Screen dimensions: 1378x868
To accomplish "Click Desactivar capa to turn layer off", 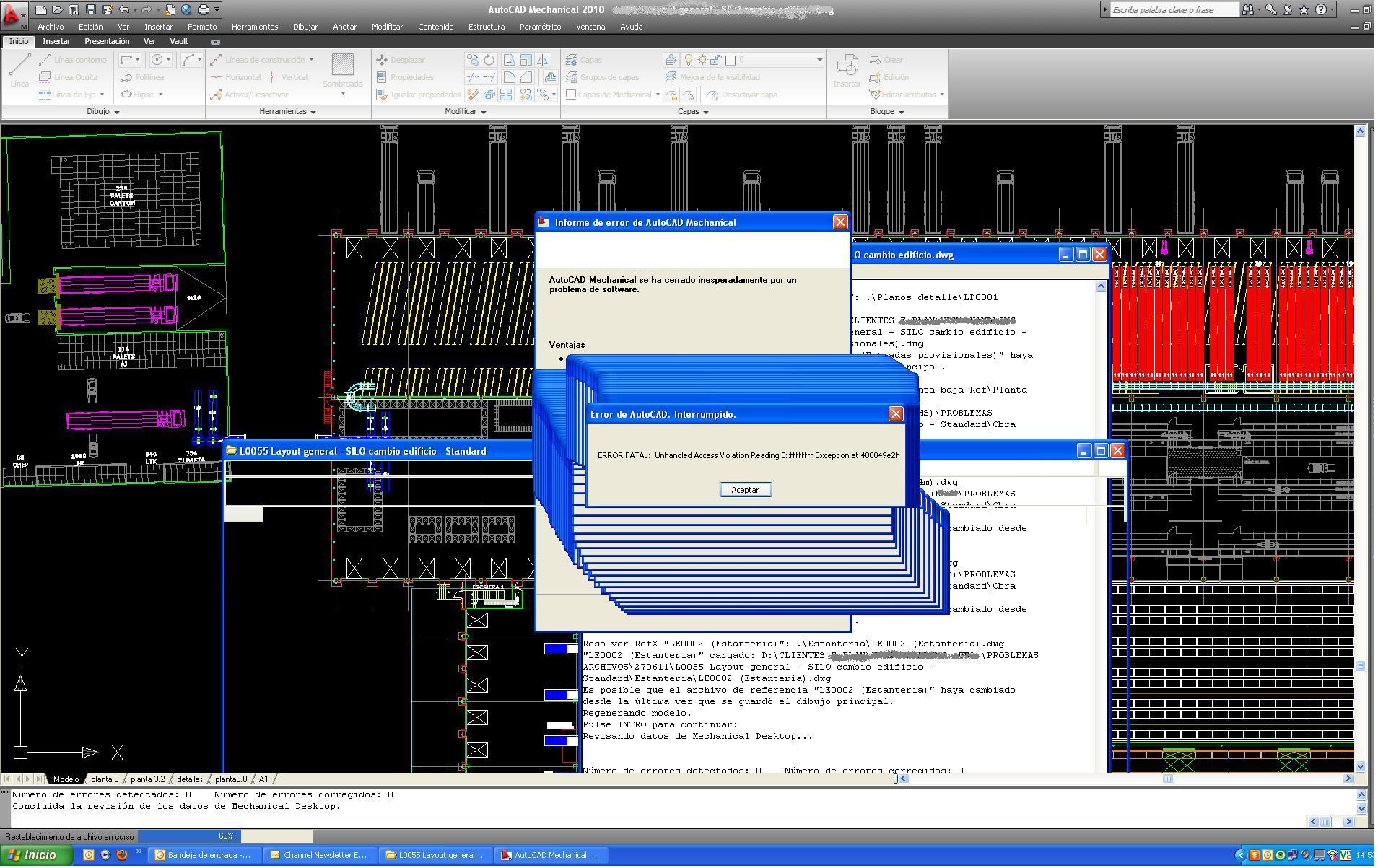I will pyautogui.click(x=742, y=95).
